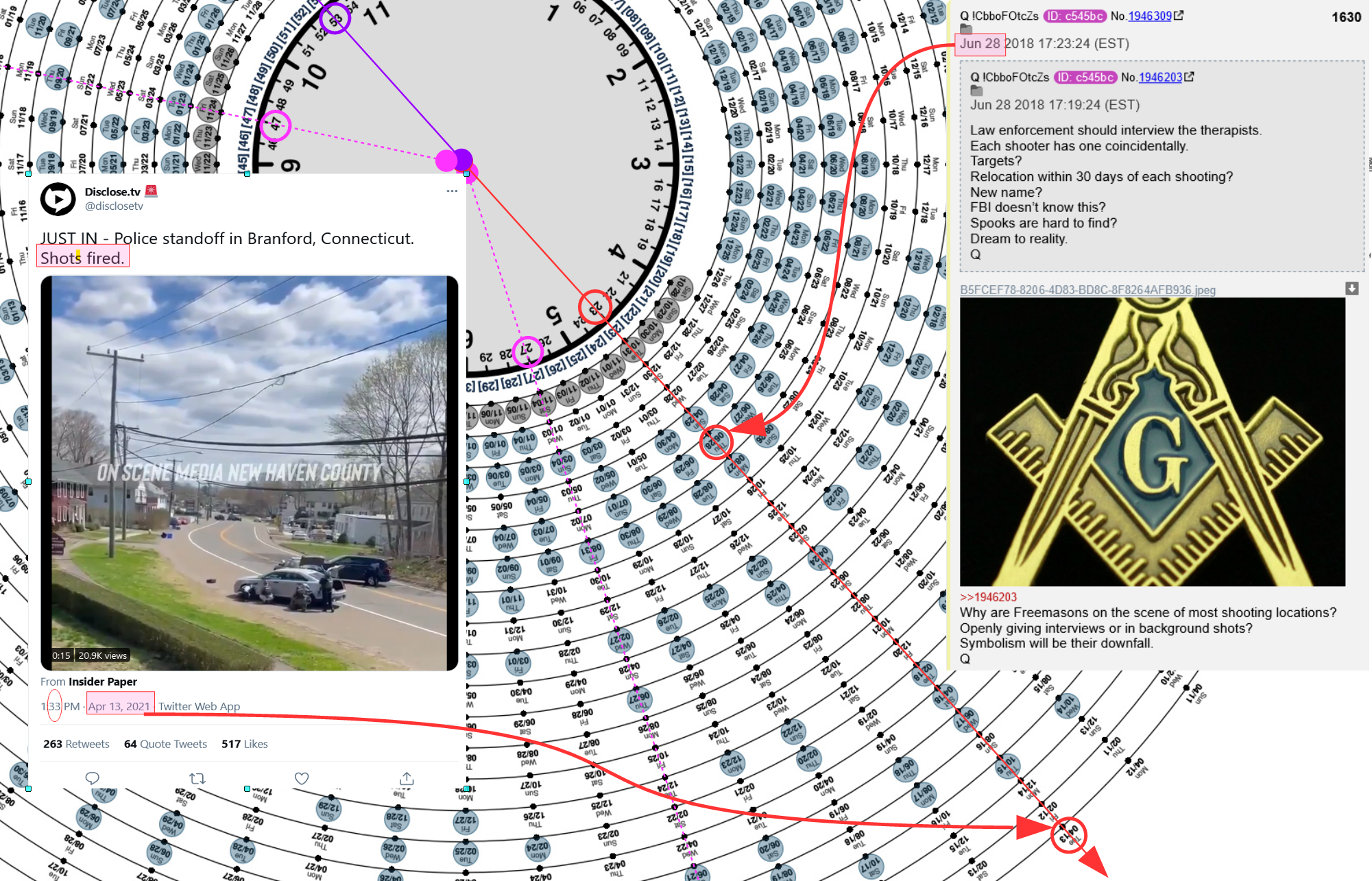
Task: Click the Insider Paper video source link
Action: pos(103,681)
